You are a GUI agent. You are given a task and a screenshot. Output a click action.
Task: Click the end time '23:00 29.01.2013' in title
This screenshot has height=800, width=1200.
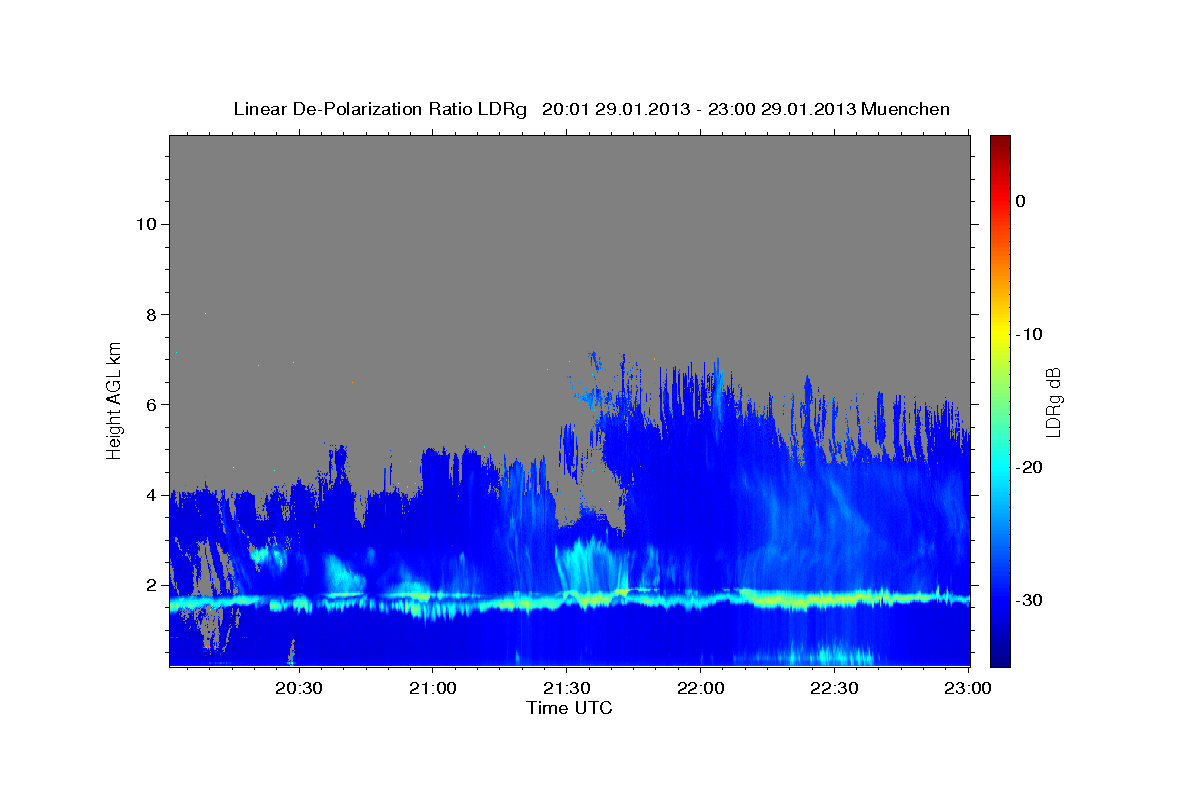782,109
